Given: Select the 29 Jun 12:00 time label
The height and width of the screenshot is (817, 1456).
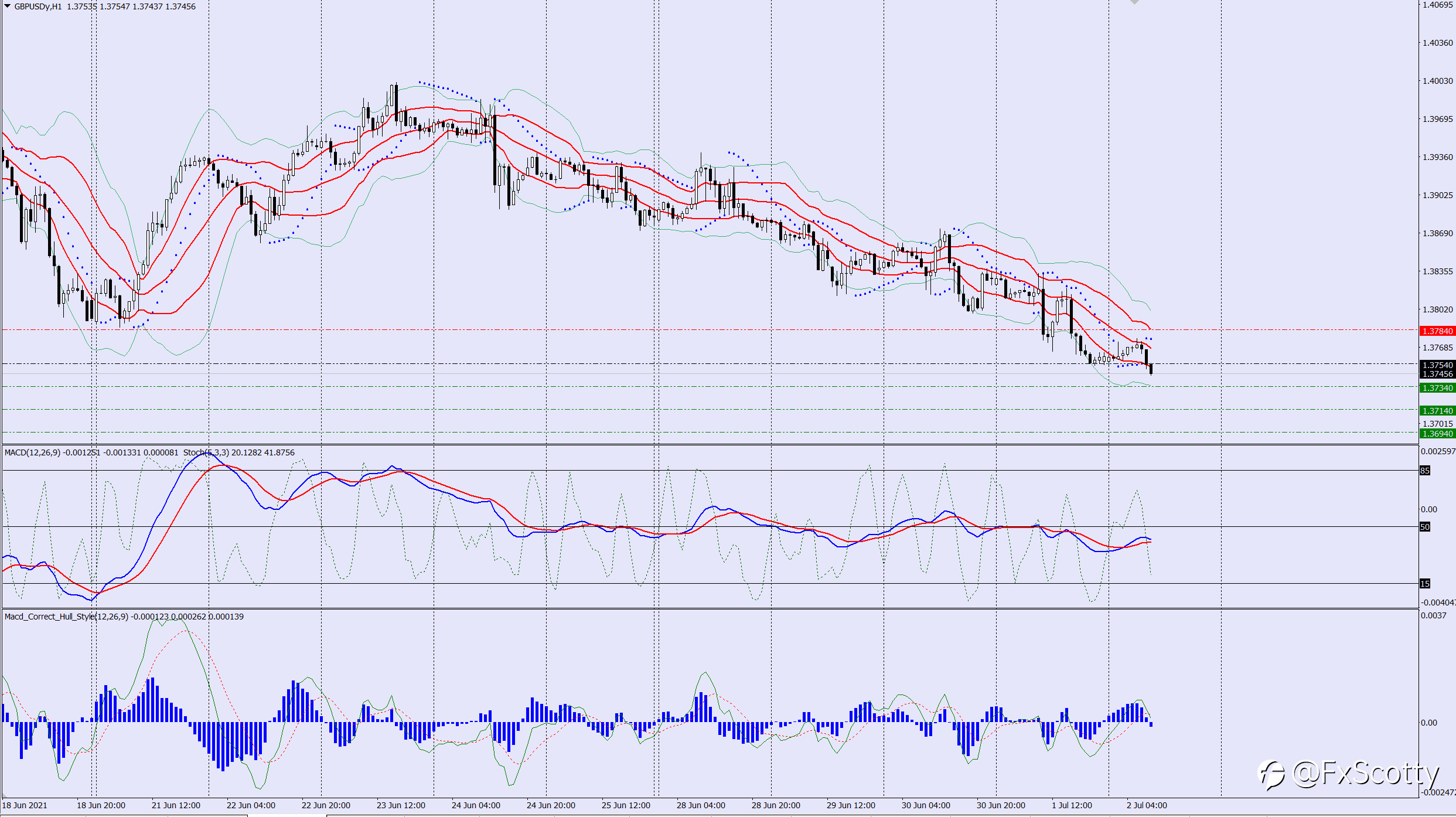Looking at the screenshot, I should tap(851, 805).
